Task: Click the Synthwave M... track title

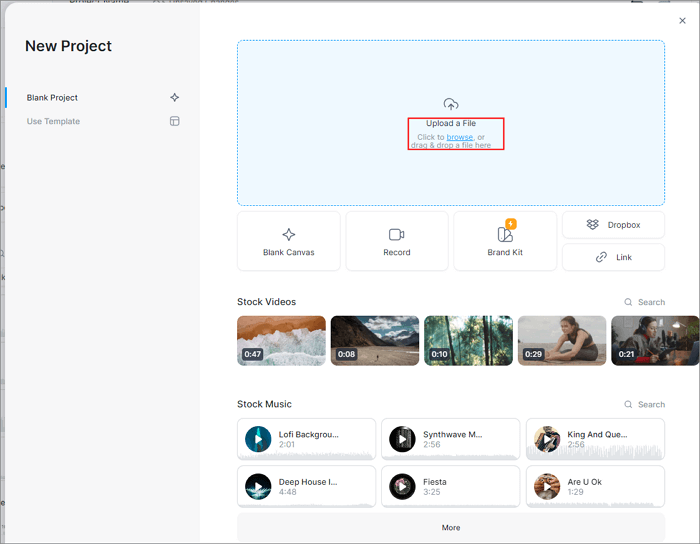Action: pos(453,434)
